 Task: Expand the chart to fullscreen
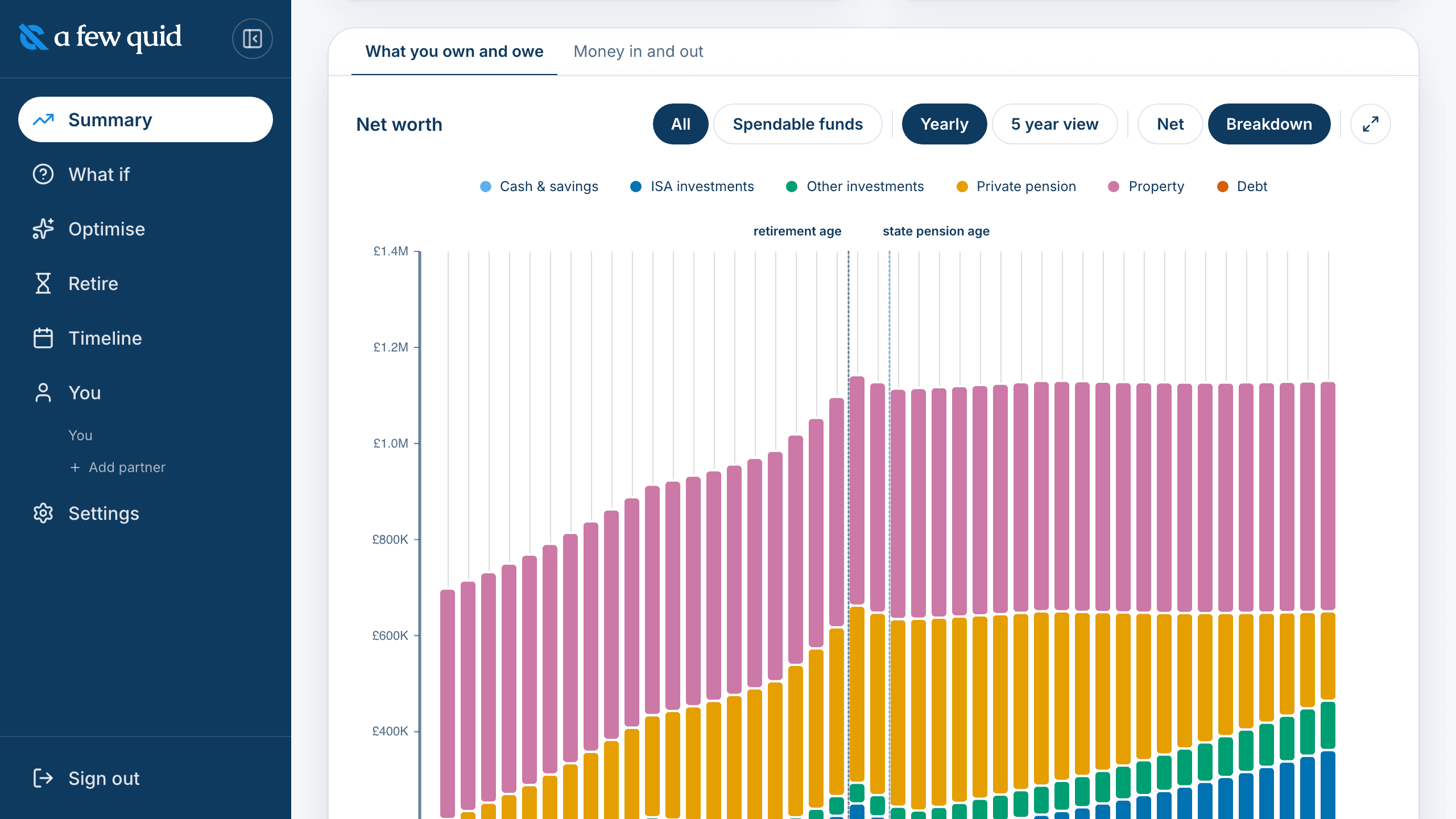click(x=1371, y=124)
